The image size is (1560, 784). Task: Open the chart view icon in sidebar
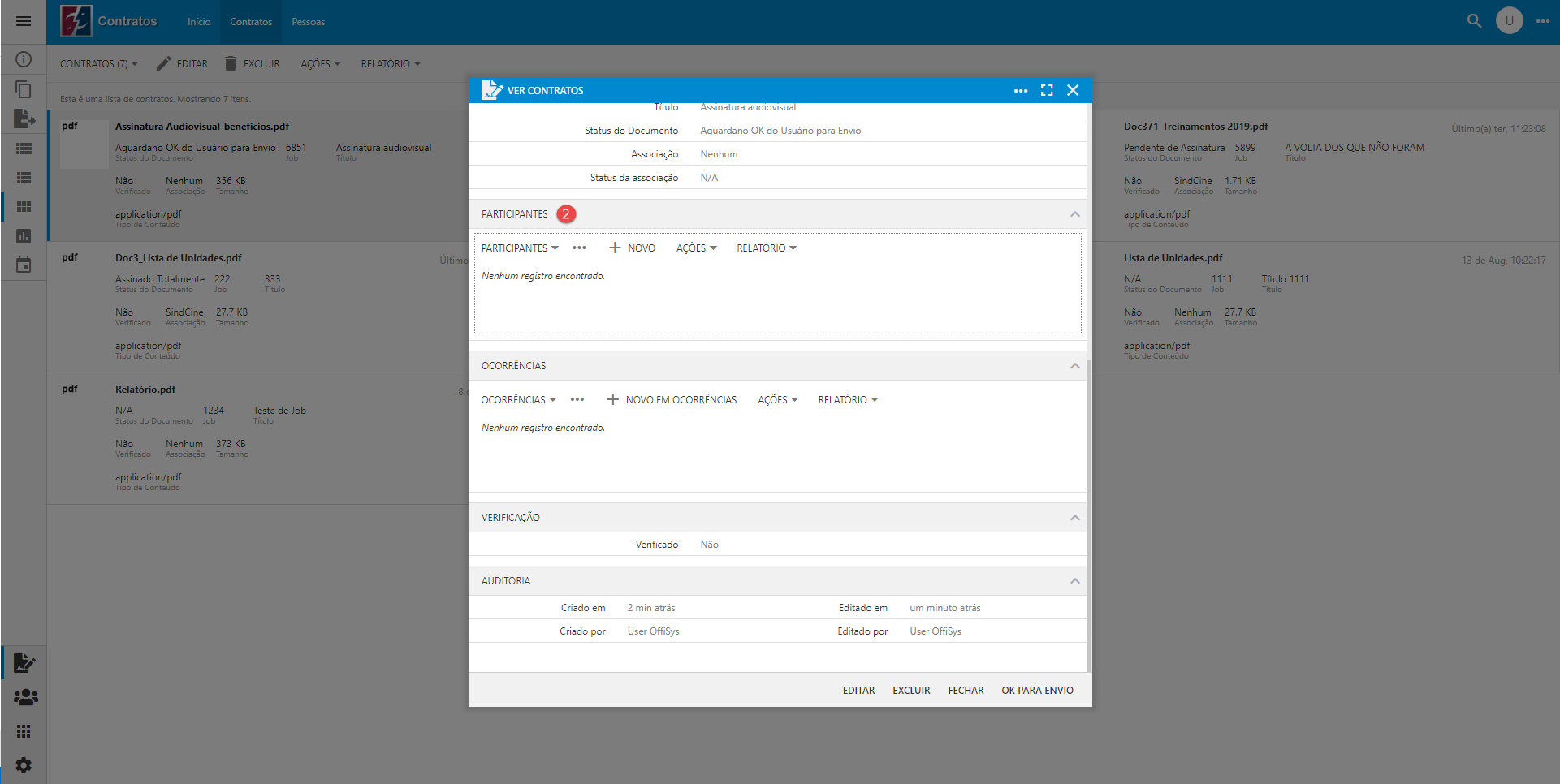point(24,236)
